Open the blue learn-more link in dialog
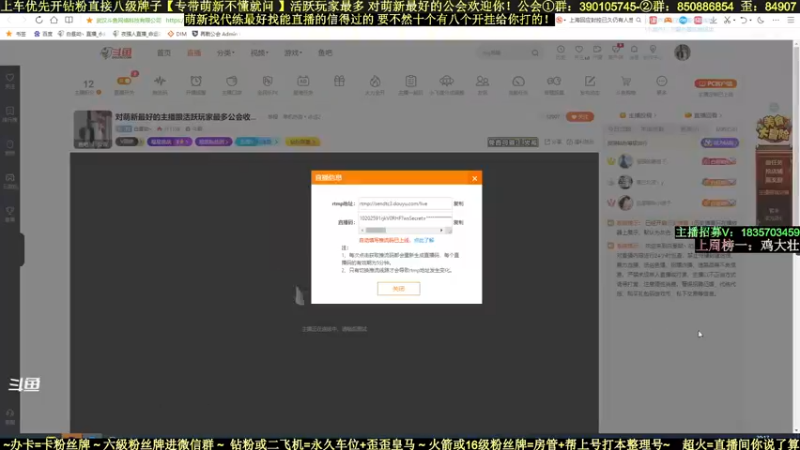 (x=423, y=240)
